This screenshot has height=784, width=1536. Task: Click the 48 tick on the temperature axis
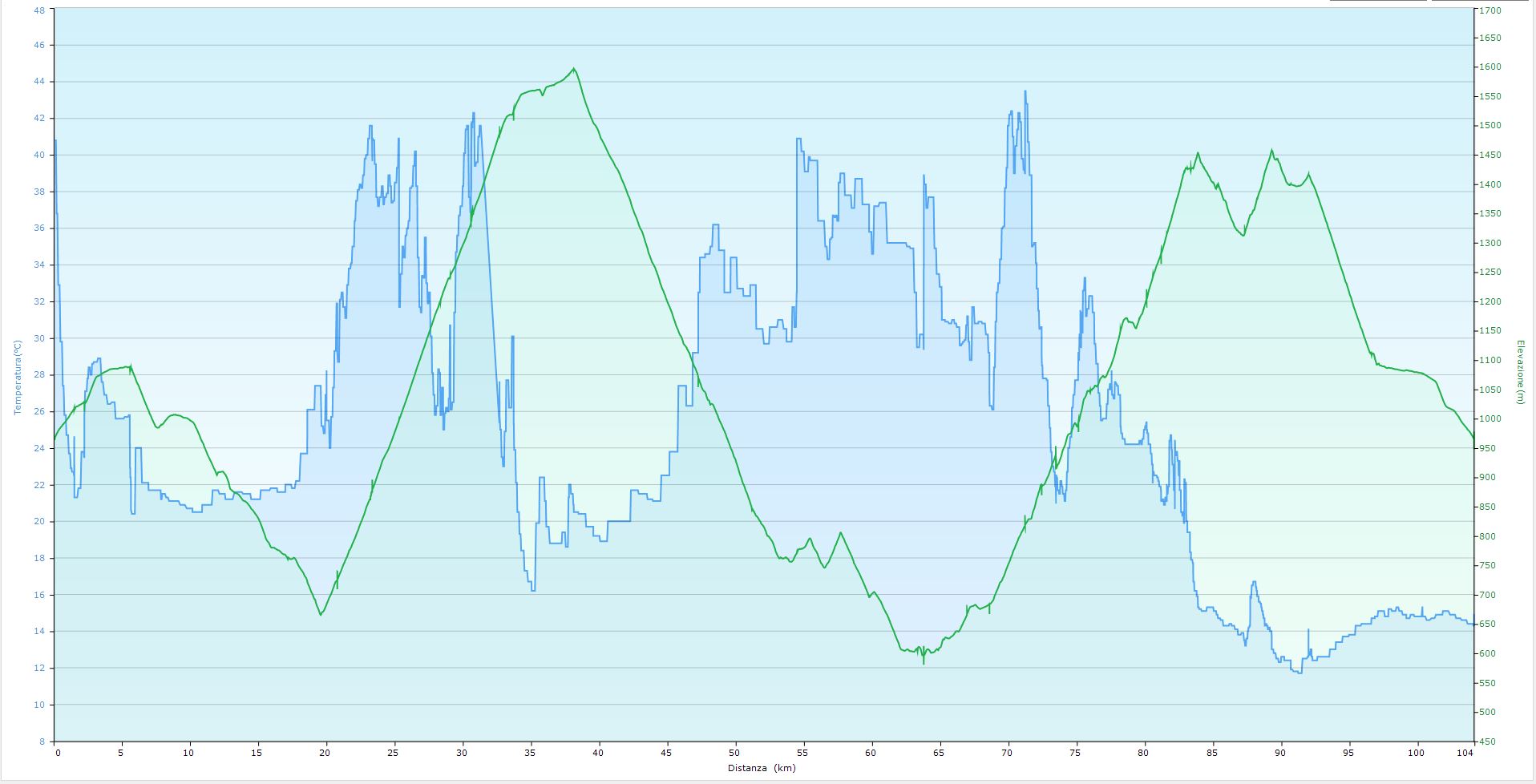39,10
